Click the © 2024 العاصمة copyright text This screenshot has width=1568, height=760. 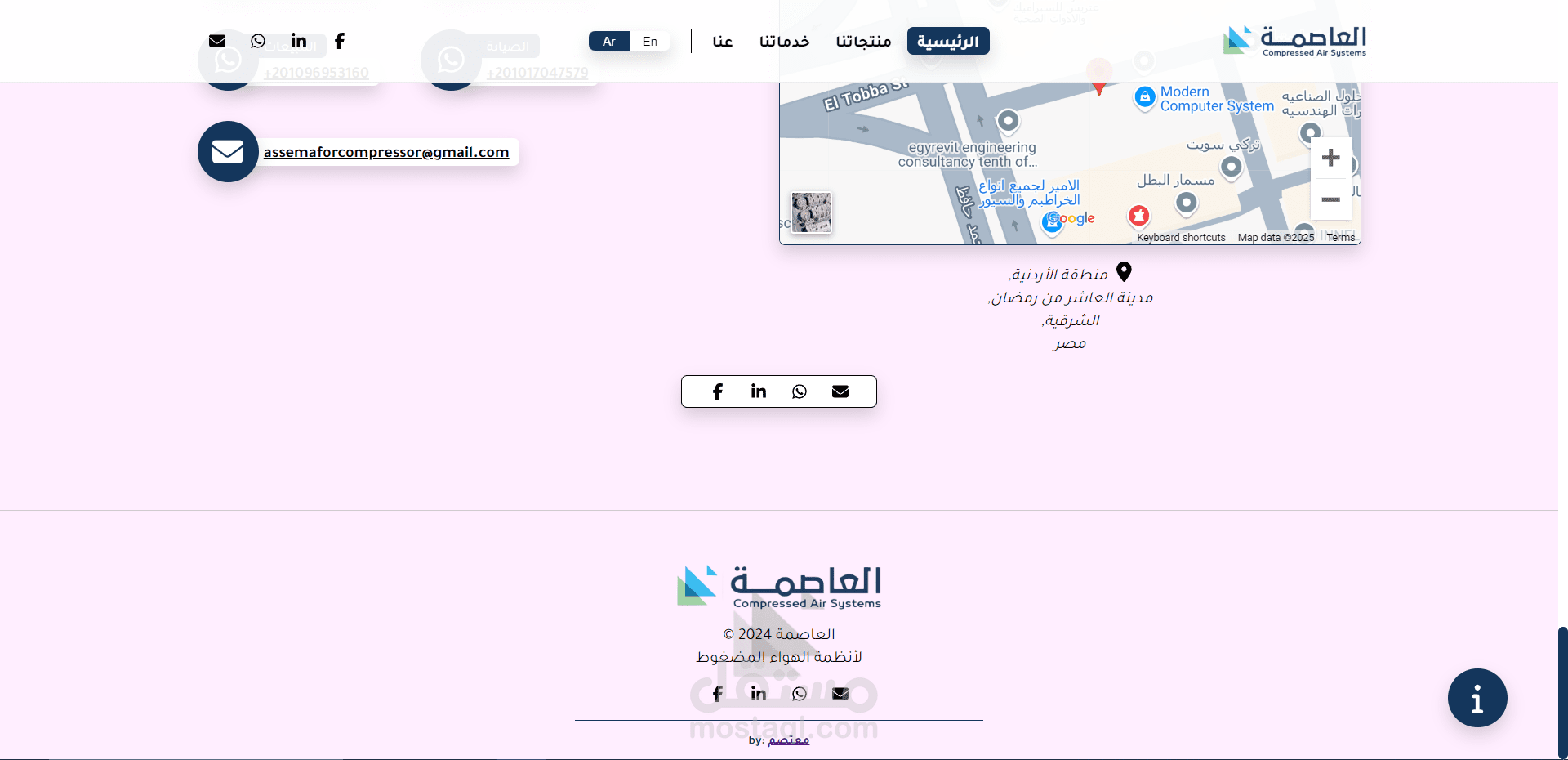click(x=779, y=634)
